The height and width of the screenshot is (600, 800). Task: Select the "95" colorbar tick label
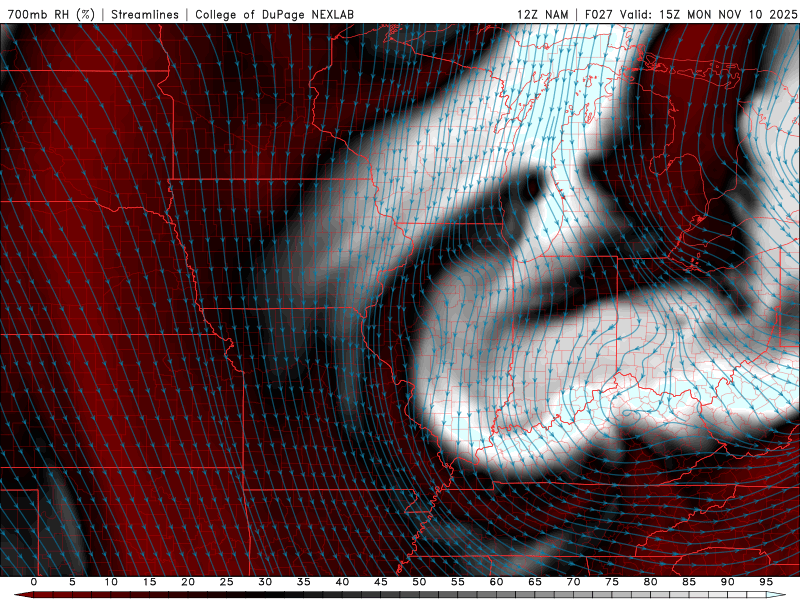pyautogui.click(x=766, y=582)
